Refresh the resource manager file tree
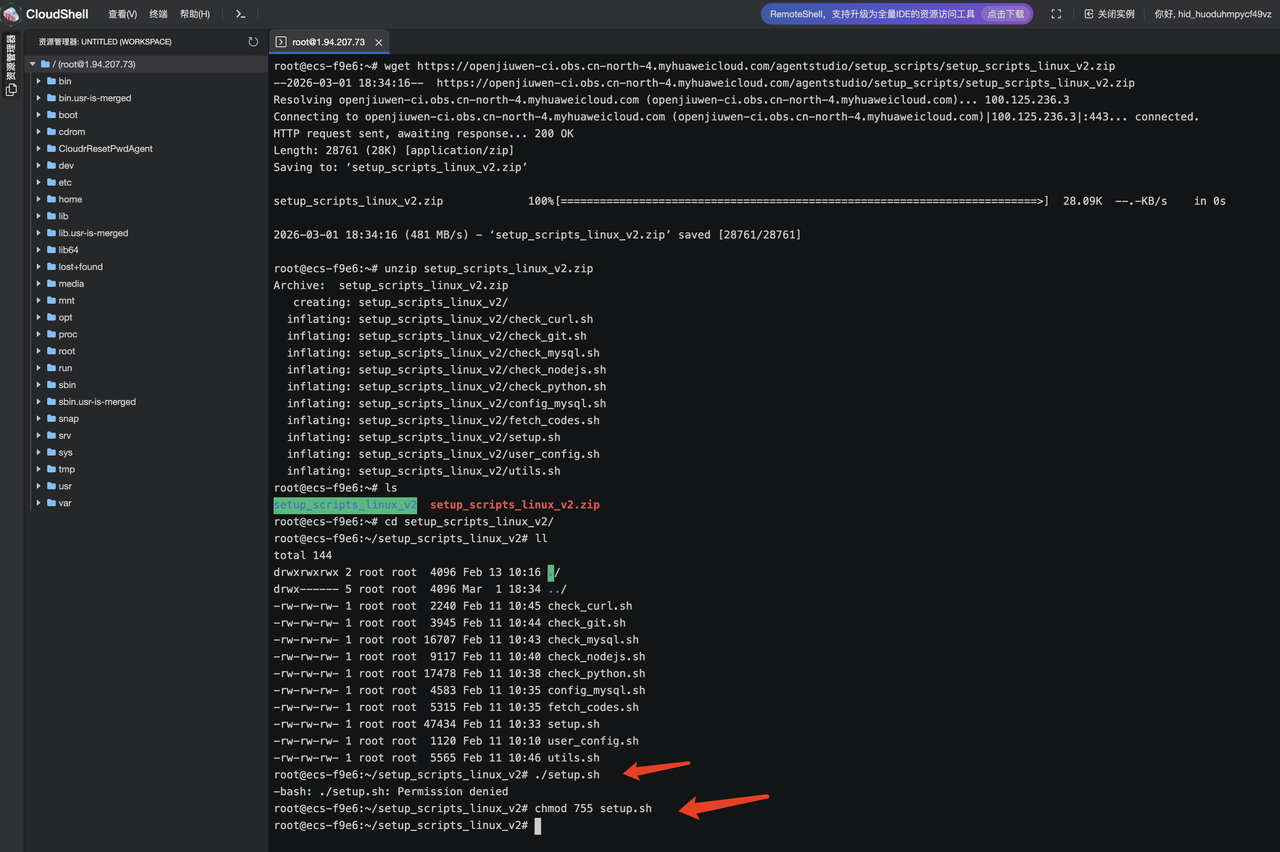This screenshot has height=852, width=1280. click(x=253, y=42)
